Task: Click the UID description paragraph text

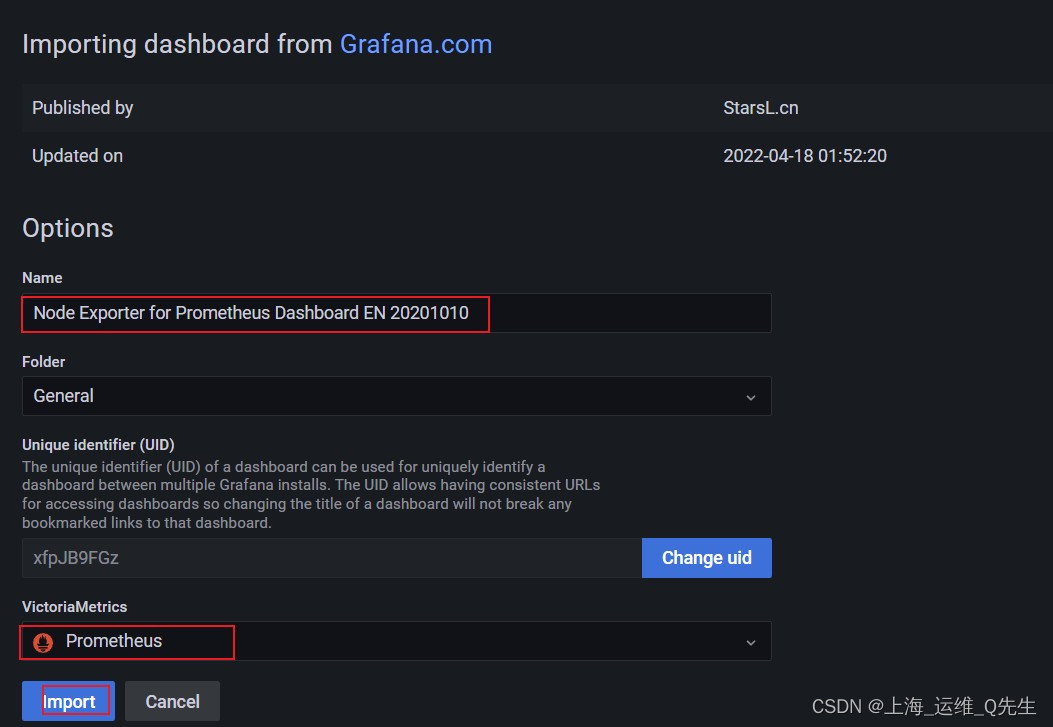Action: pyautogui.click(x=311, y=495)
